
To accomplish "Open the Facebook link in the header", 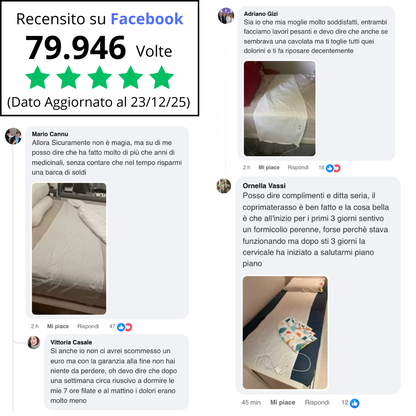I will tap(147, 19).
